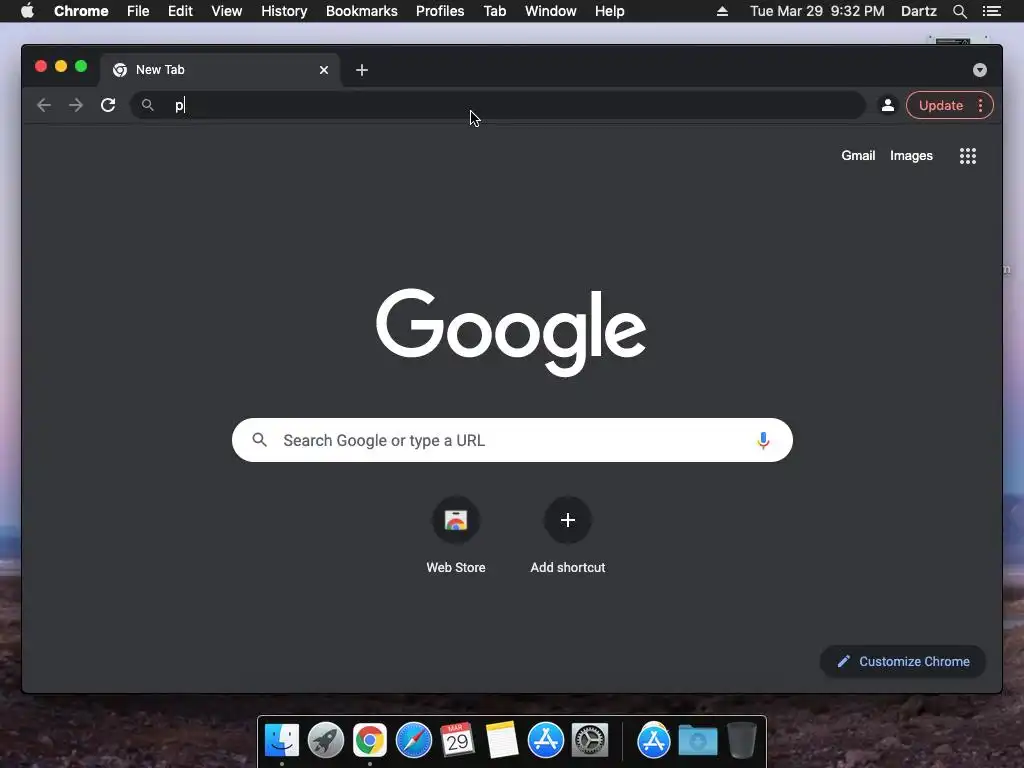Open the History menu
1024x768 pixels.
[284, 11]
